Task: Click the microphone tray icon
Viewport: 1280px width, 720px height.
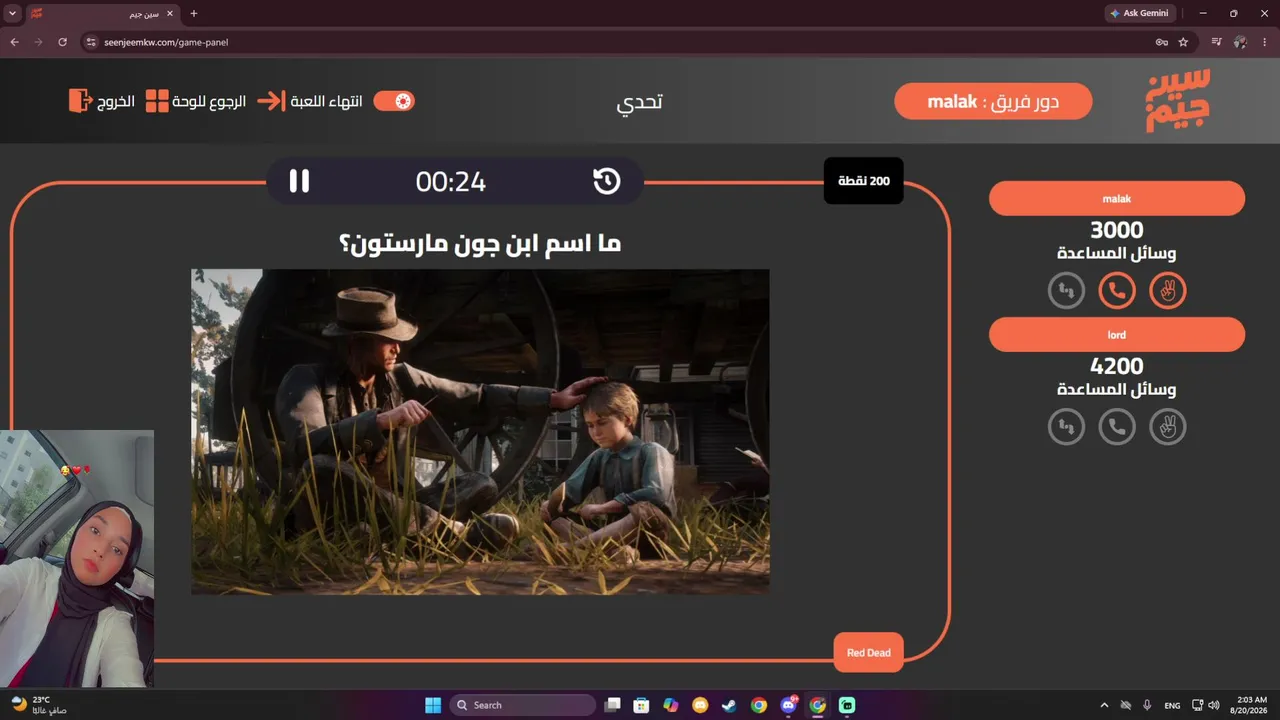Action: pyautogui.click(x=1147, y=705)
